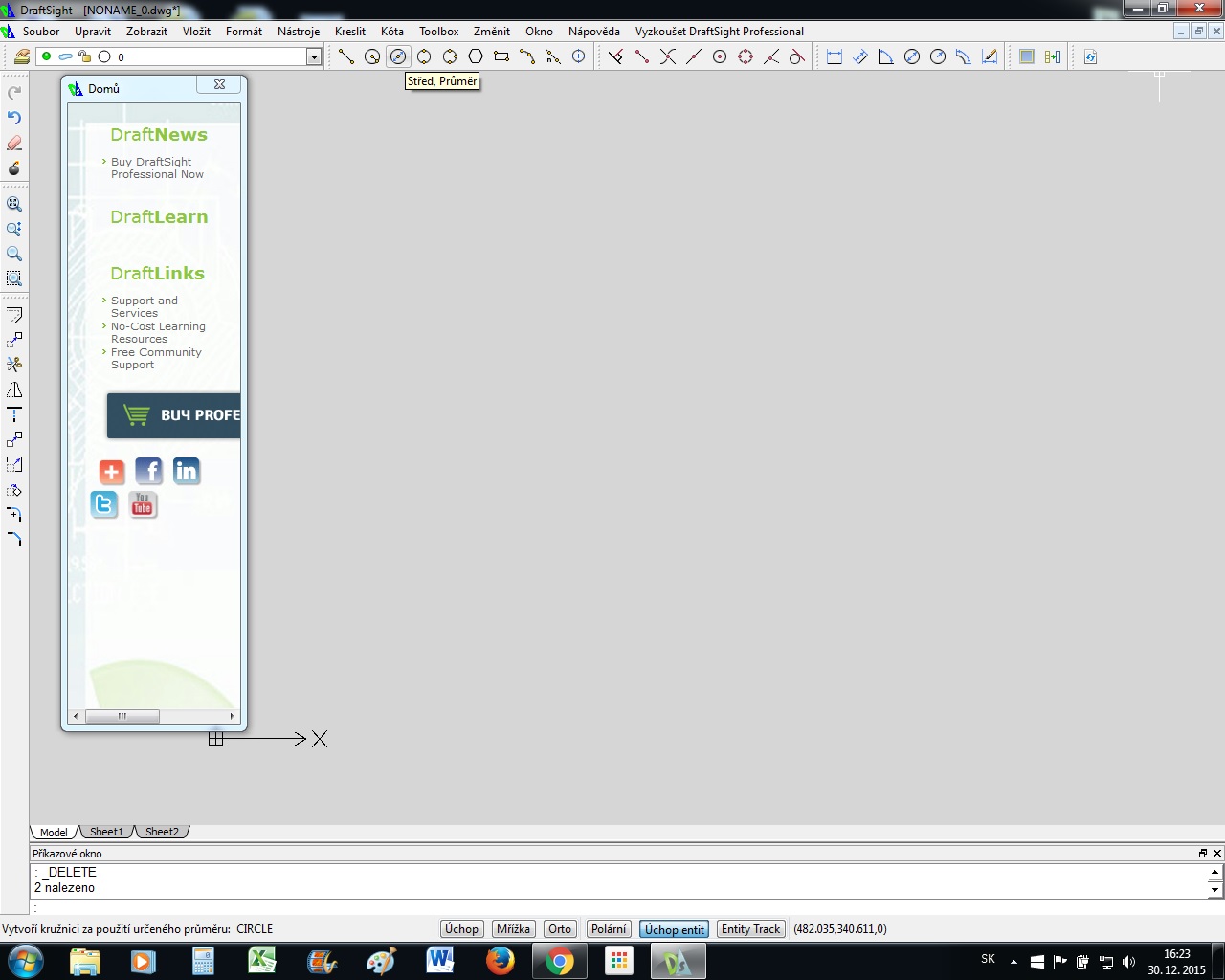
Task: Open Buy DraftSight Professional Now link
Action: [x=157, y=168]
